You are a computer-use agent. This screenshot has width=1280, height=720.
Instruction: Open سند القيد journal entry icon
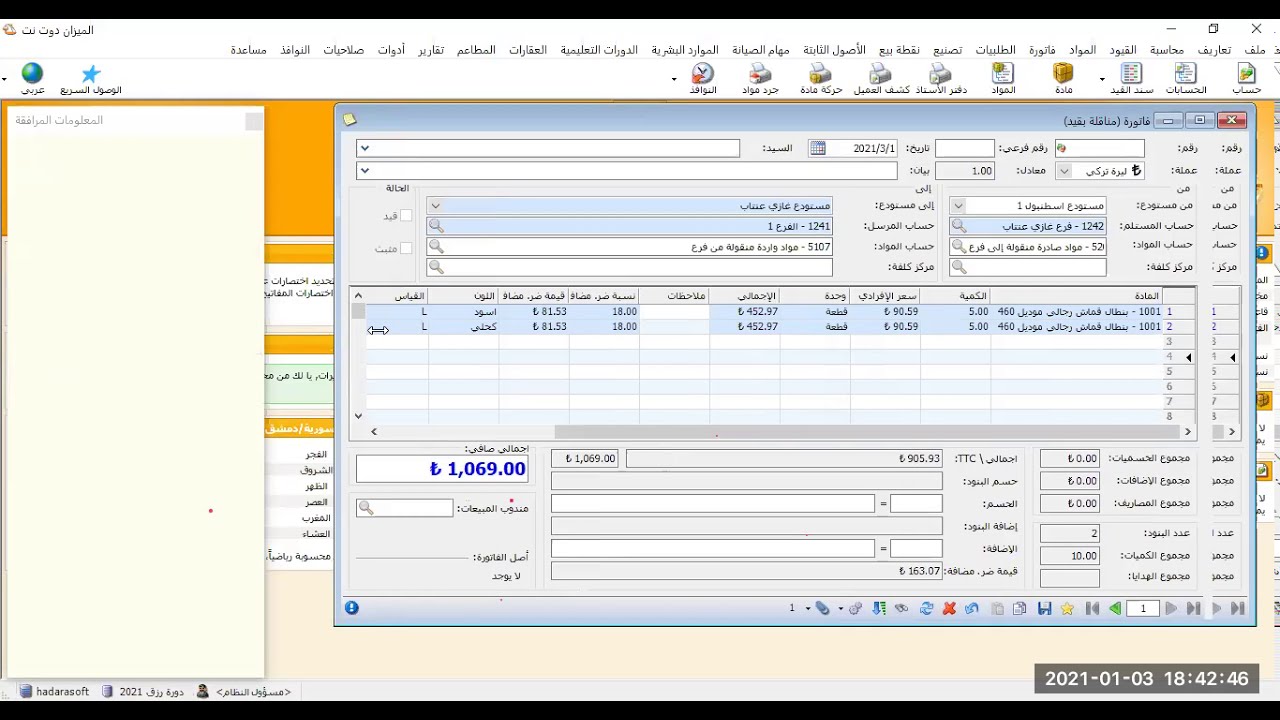tap(1132, 78)
